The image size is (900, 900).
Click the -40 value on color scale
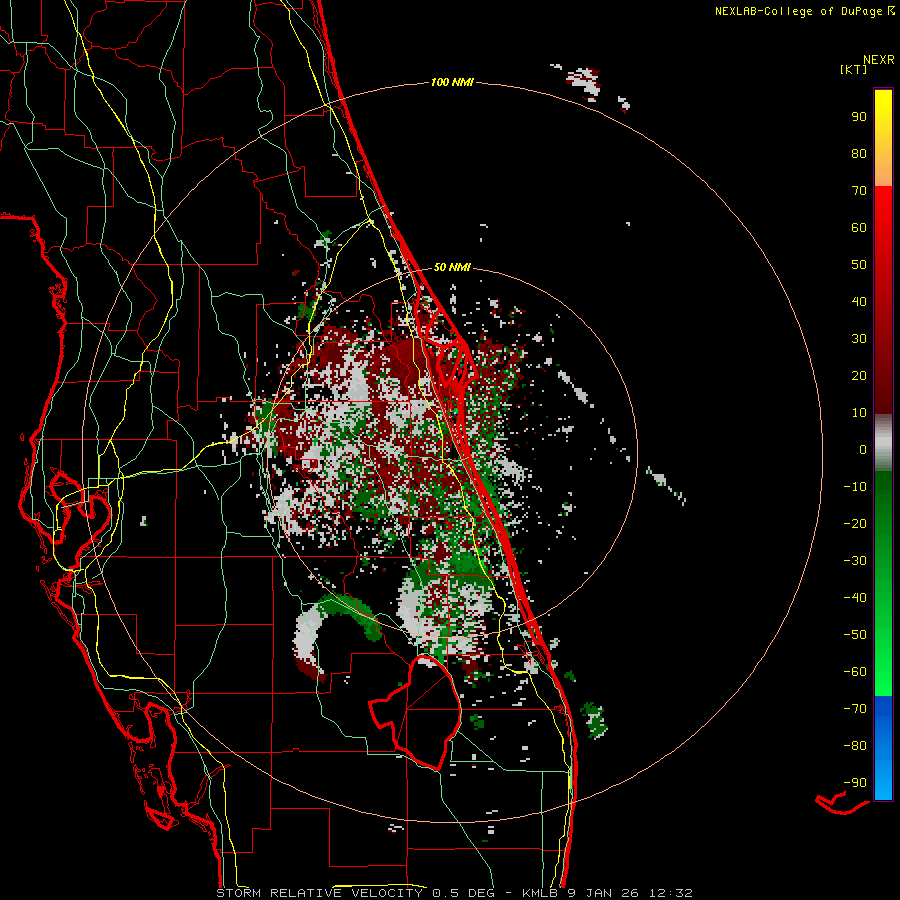coord(855,598)
